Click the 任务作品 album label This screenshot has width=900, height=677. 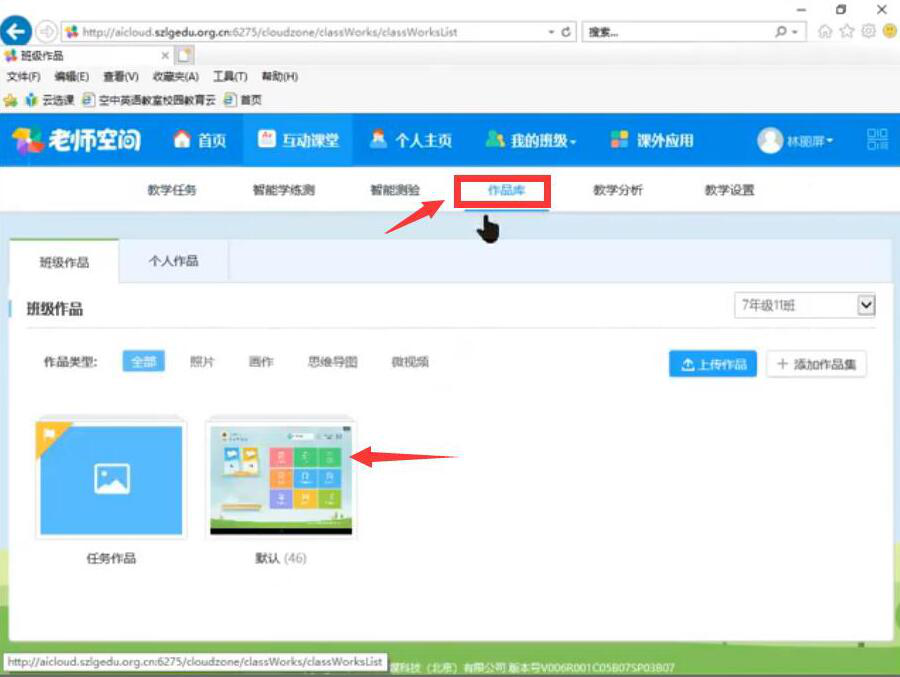coord(111,558)
